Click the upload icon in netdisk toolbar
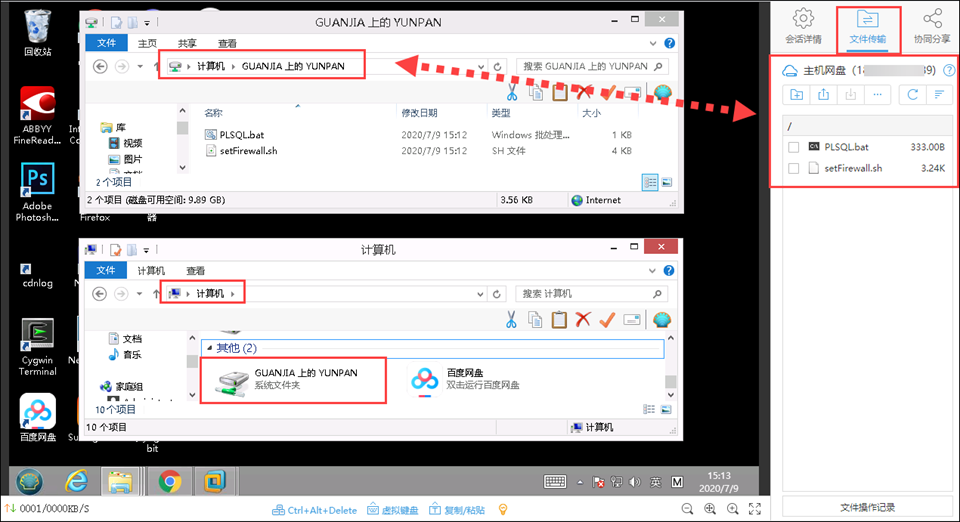 823,94
